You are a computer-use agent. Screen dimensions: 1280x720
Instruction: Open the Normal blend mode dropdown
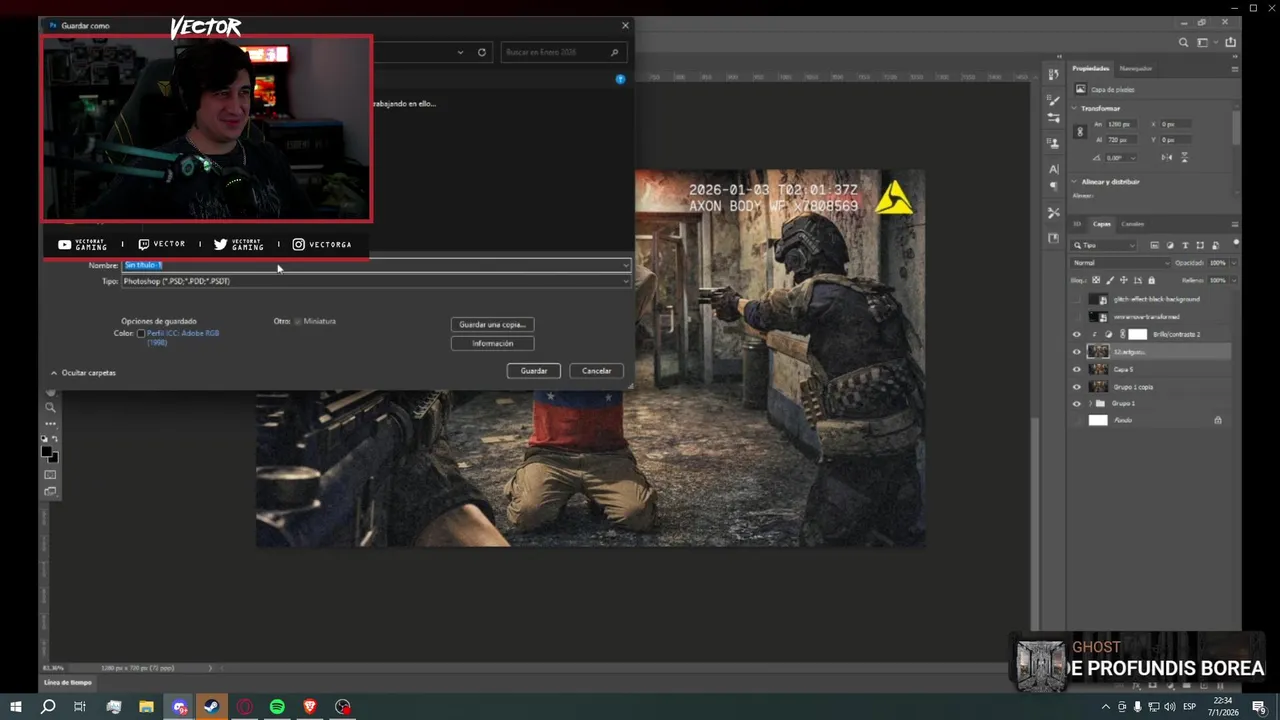pos(1121,263)
